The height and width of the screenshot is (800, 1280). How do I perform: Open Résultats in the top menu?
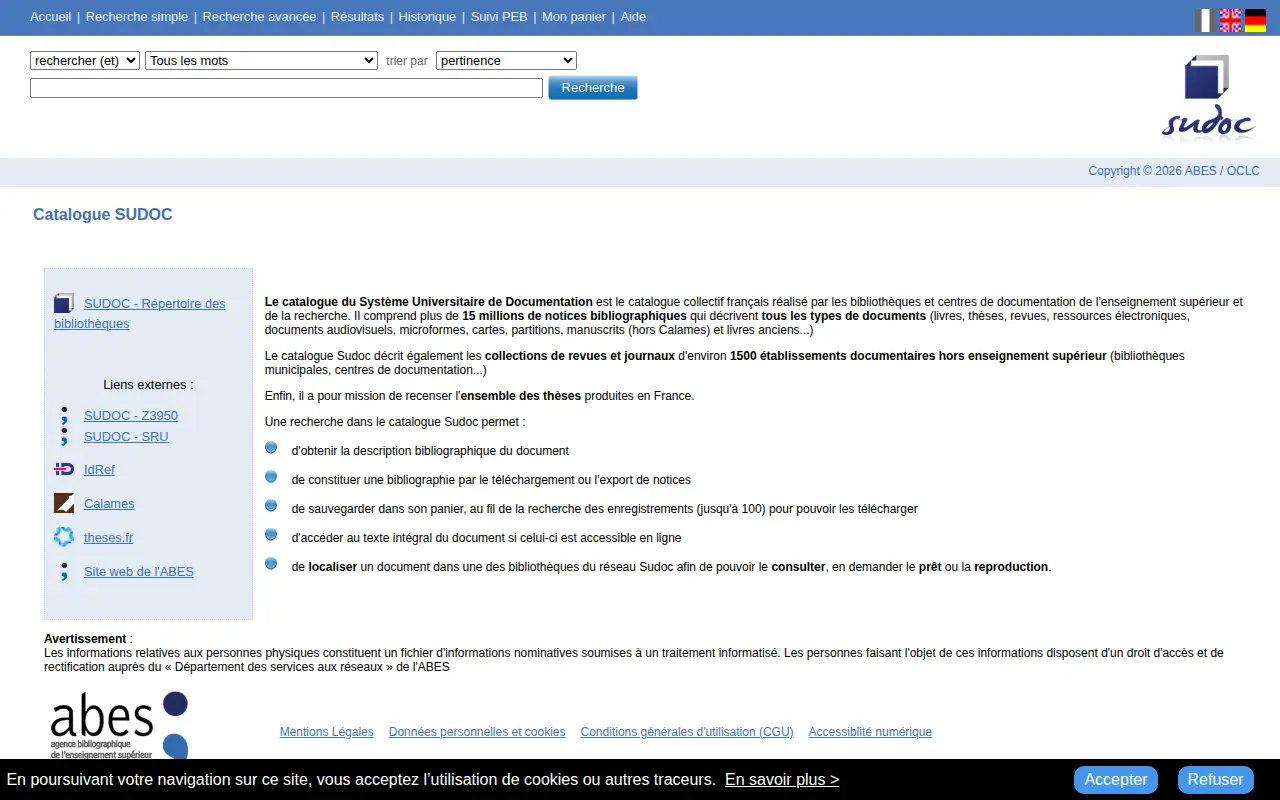tap(357, 17)
